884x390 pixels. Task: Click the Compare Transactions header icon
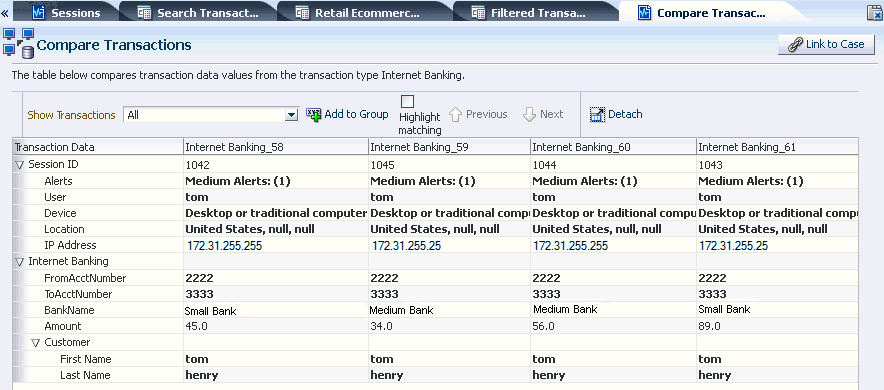[19, 43]
